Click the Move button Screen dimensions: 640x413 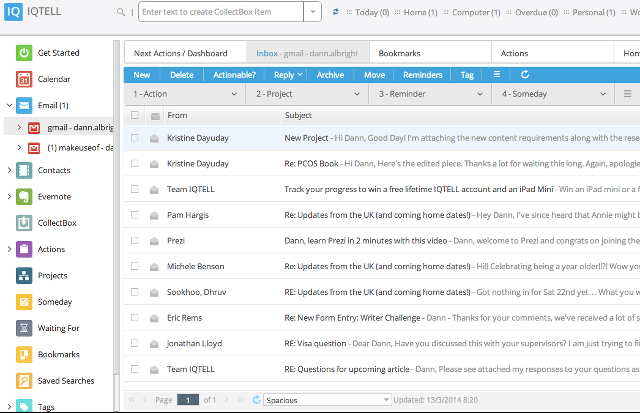coord(374,75)
